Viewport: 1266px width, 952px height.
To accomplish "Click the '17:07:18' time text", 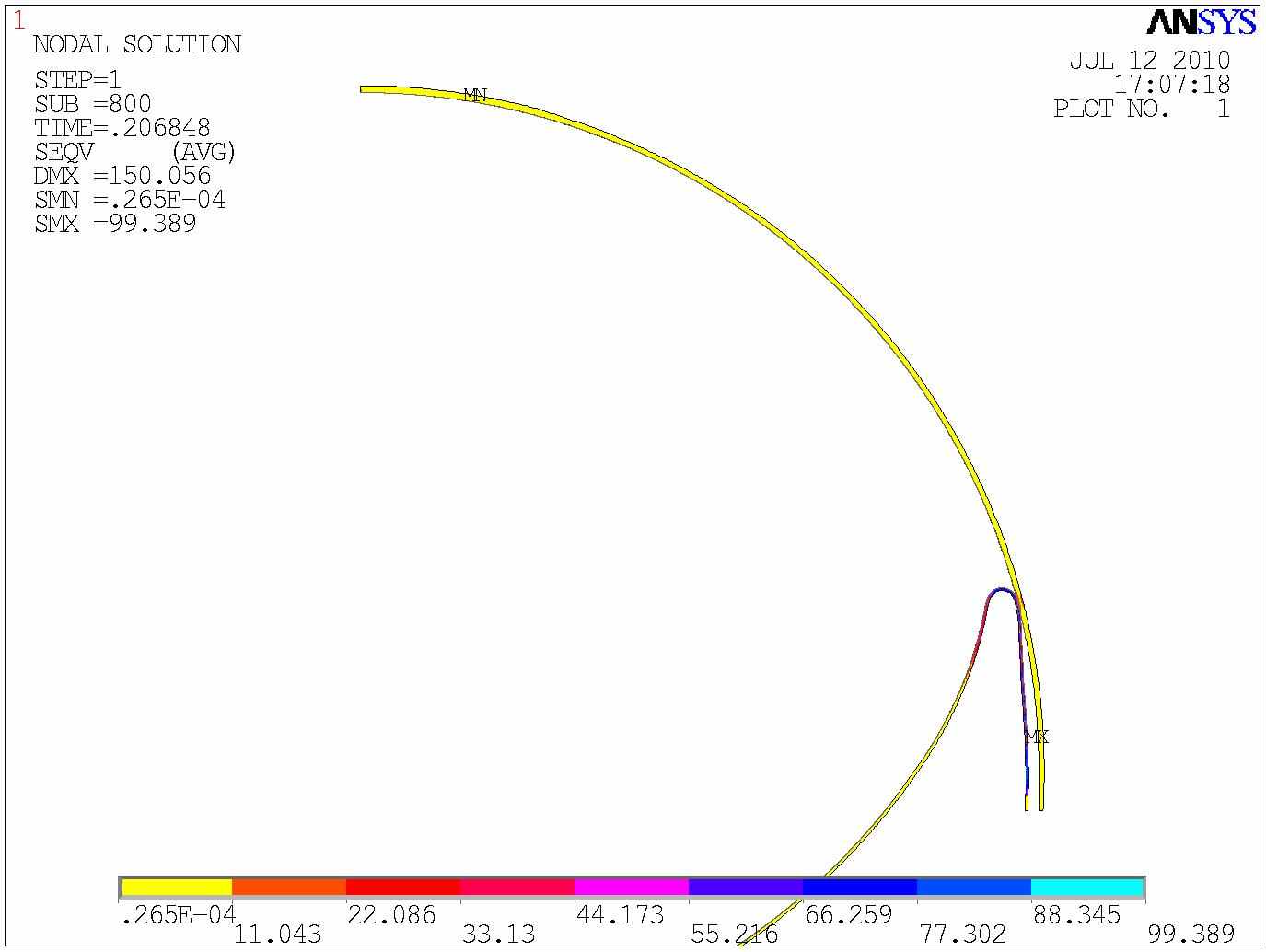I will [1172, 85].
